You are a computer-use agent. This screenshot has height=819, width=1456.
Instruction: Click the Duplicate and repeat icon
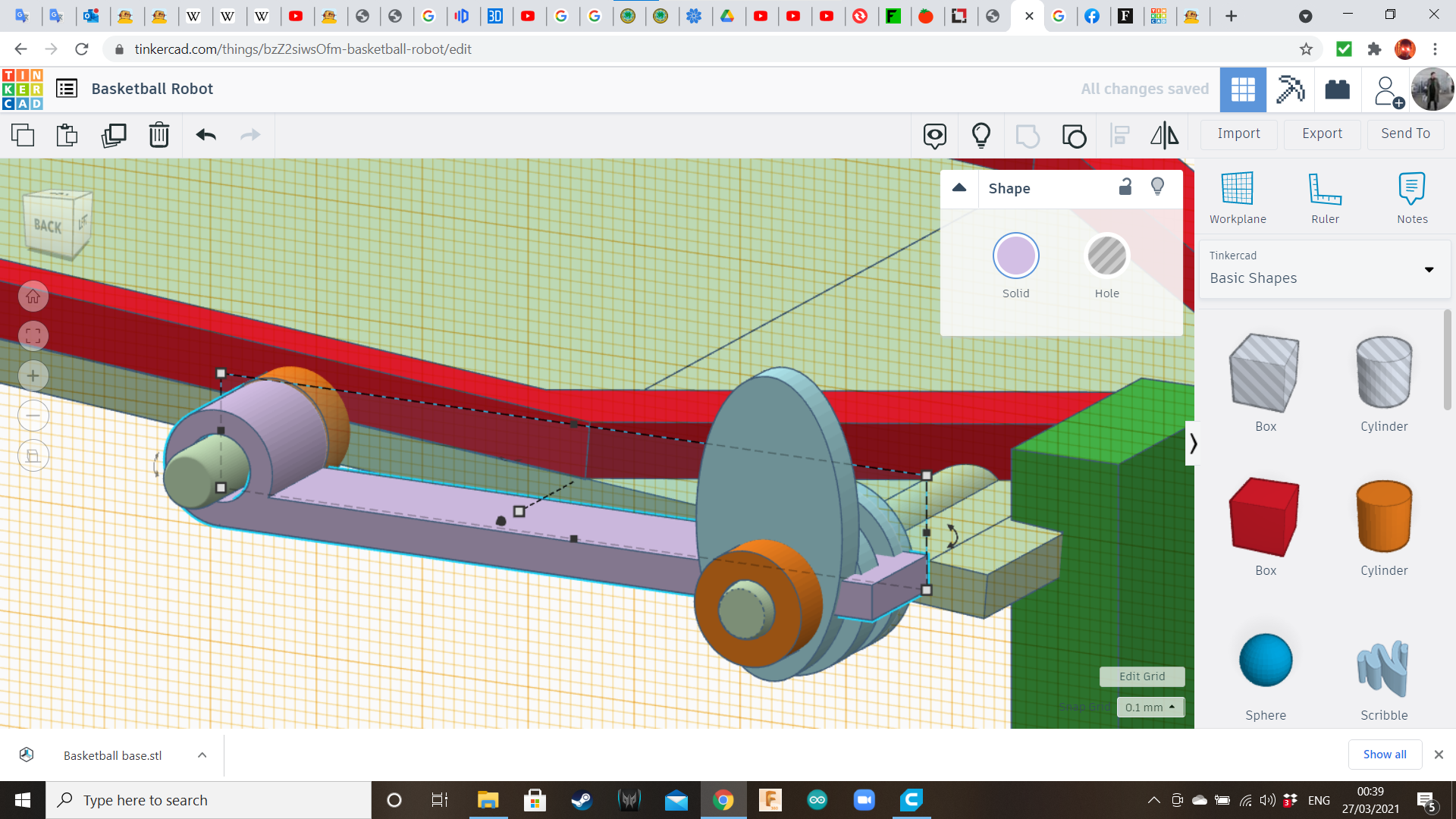[114, 135]
